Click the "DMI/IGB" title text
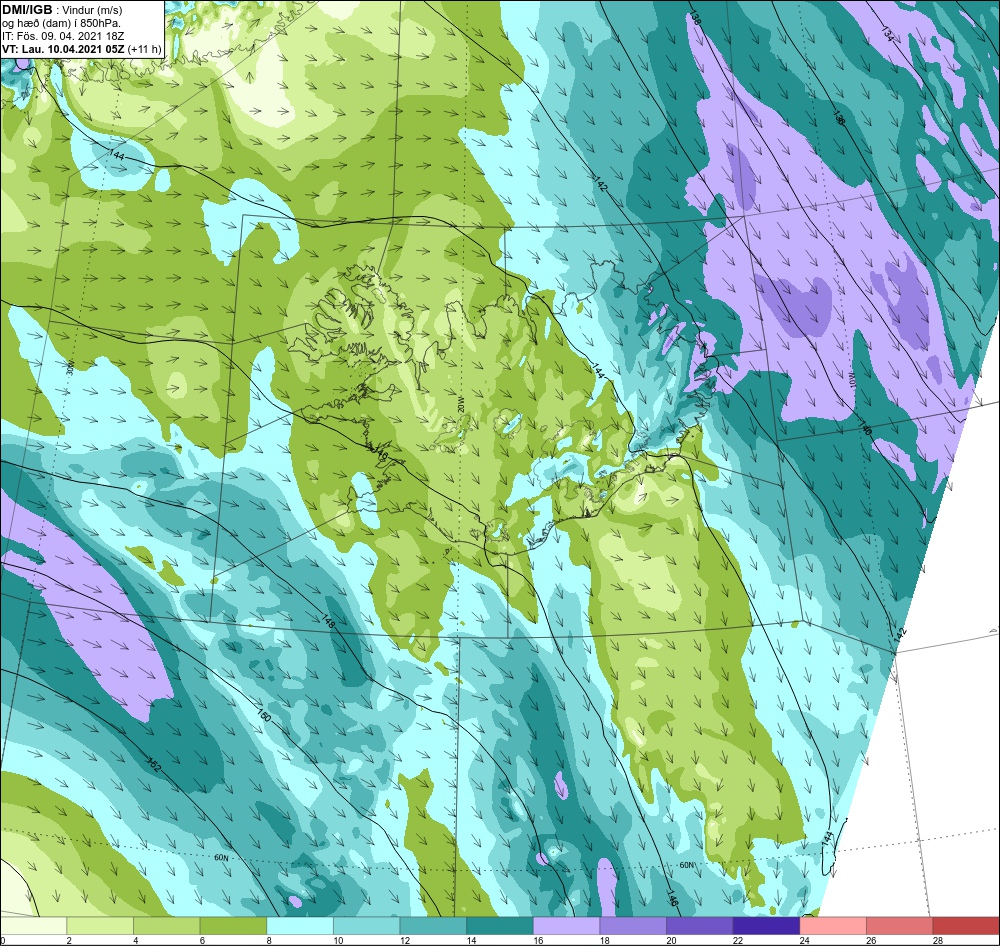This screenshot has height=946, width=1000. pos(27,10)
